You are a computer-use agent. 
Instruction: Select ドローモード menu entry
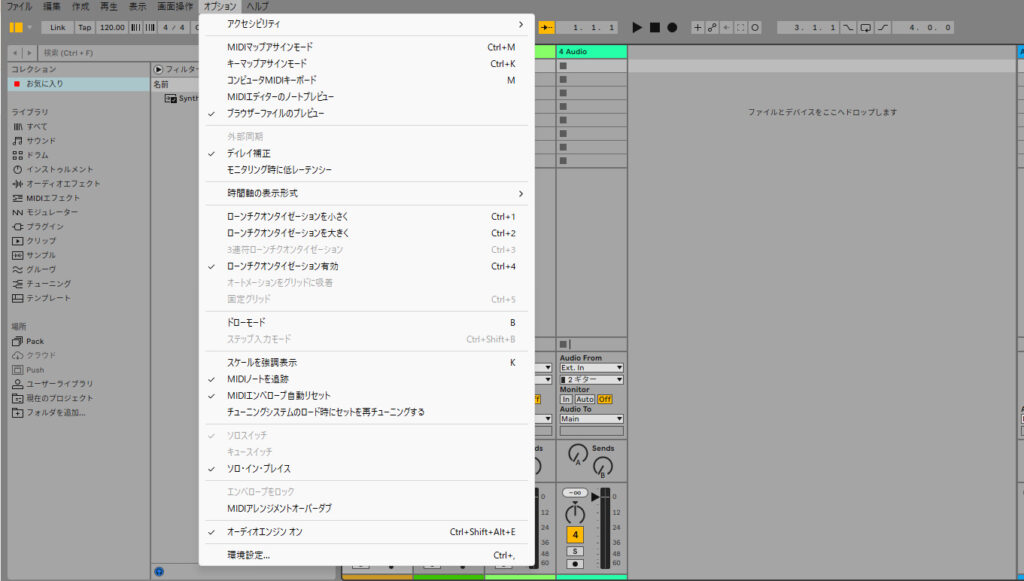coord(246,323)
